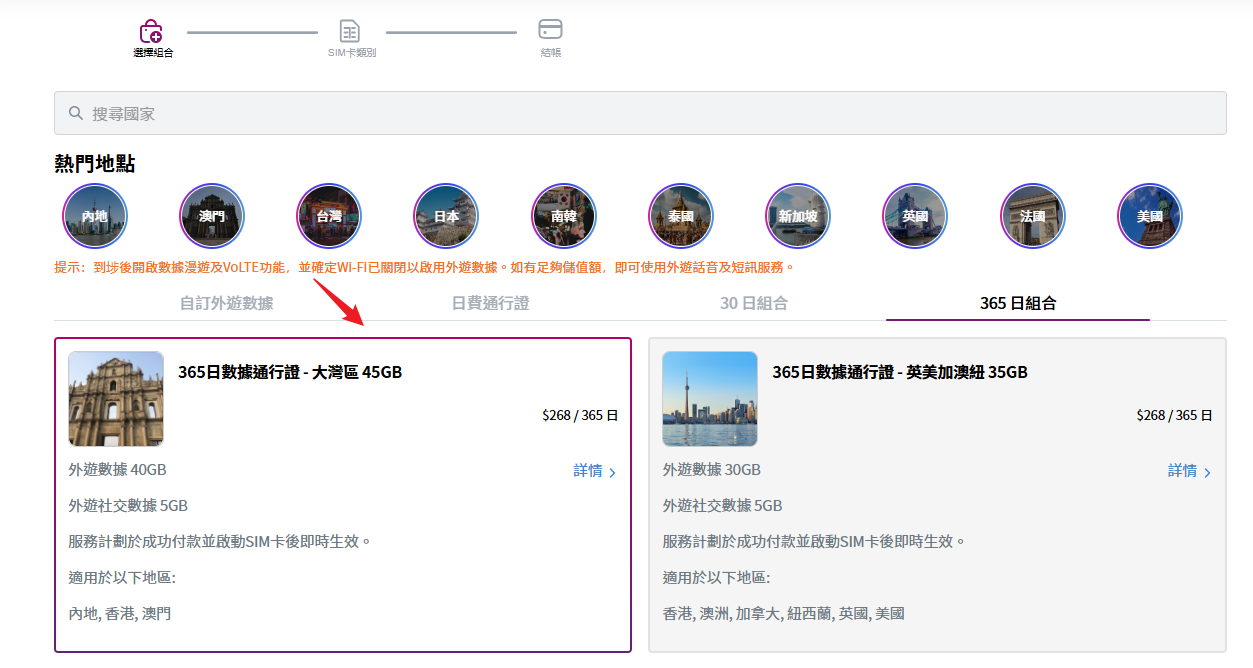The height and width of the screenshot is (668, 1253).
Task: Switch to the 自訂外遊數據 tab
Action: [226, 303]
